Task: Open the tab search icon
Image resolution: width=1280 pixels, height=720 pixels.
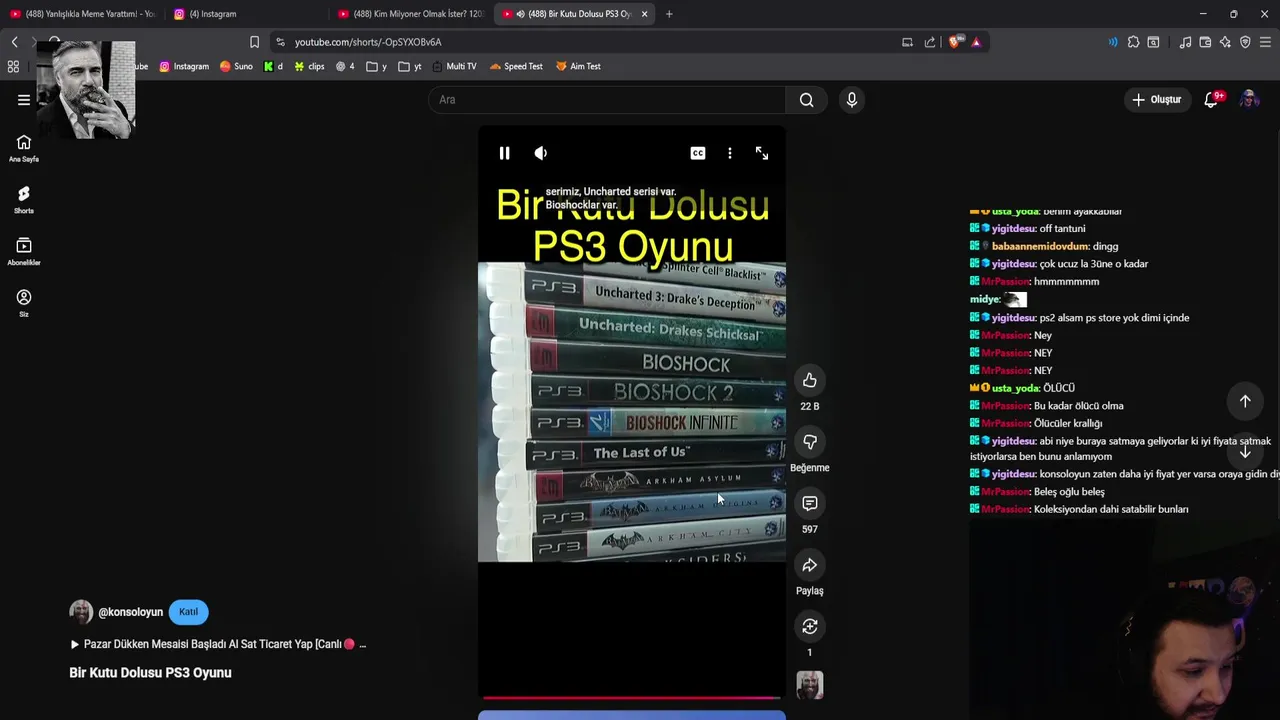Action: [x=1153, y=42]
